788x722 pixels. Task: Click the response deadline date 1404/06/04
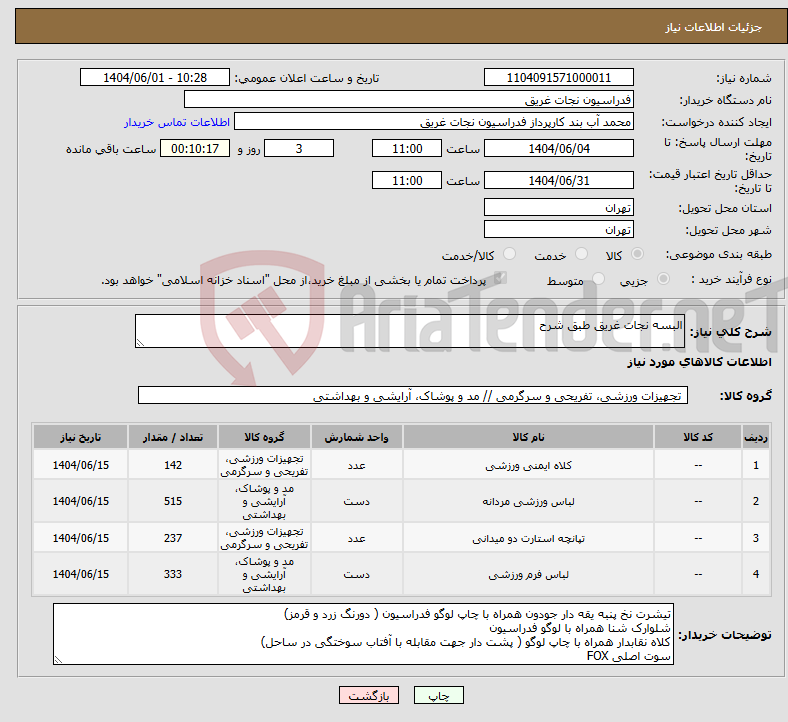point(559,148)
